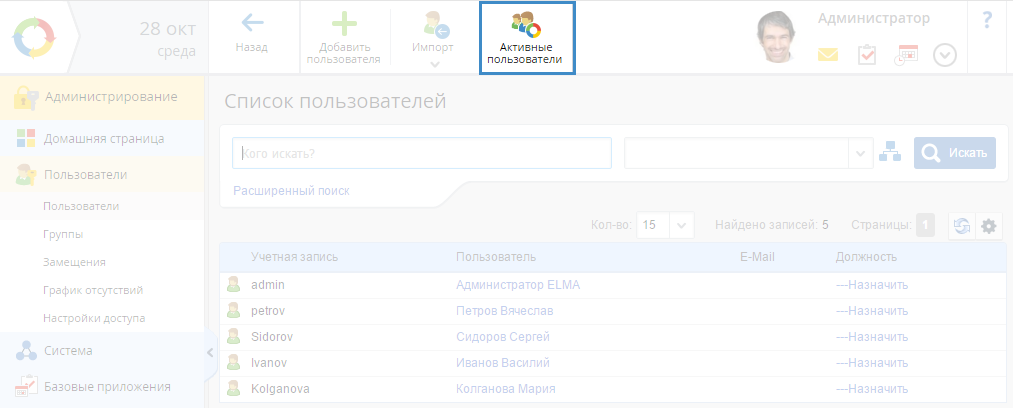
Task: Assign position for admin row
Action: point(872,285)
